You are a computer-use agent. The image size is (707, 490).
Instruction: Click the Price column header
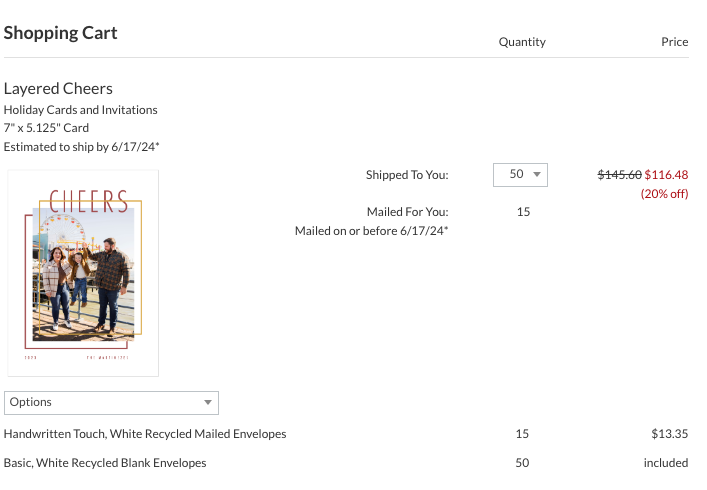[675, 42]
